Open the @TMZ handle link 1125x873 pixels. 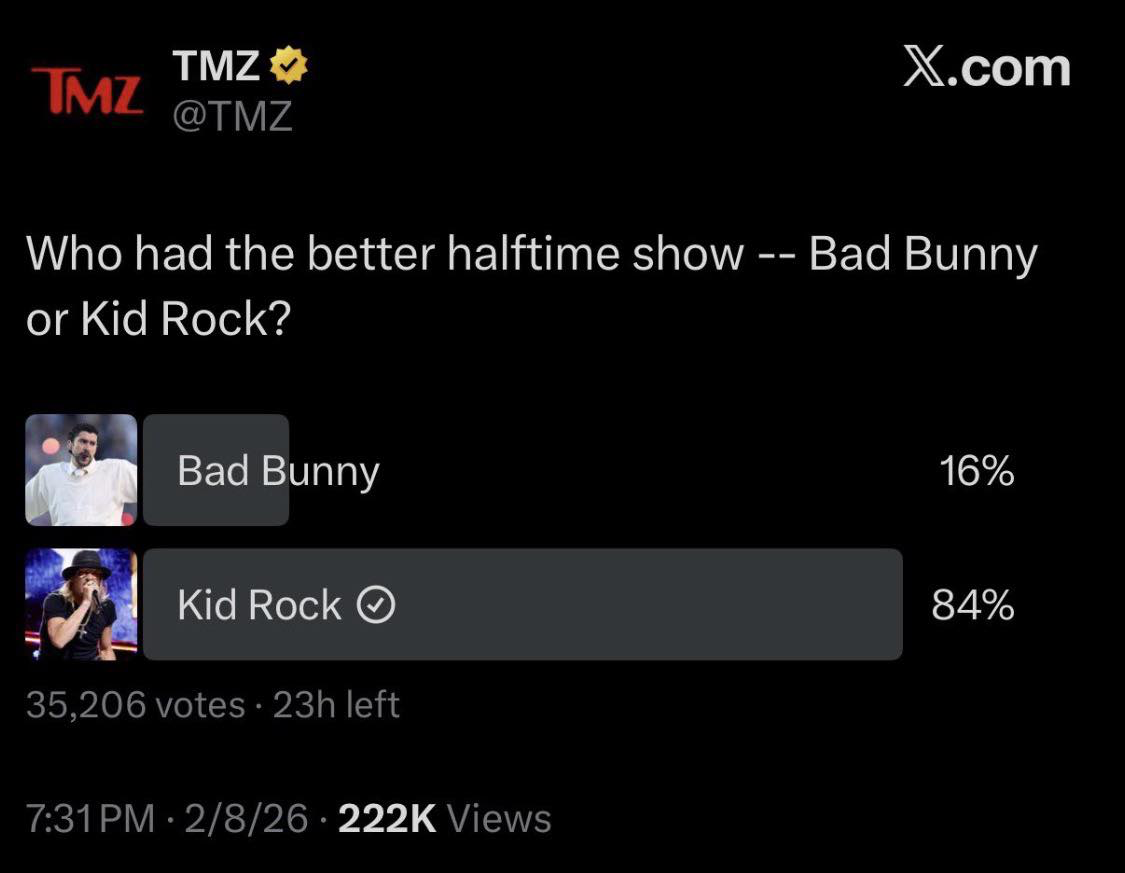(x=233, y=118)
